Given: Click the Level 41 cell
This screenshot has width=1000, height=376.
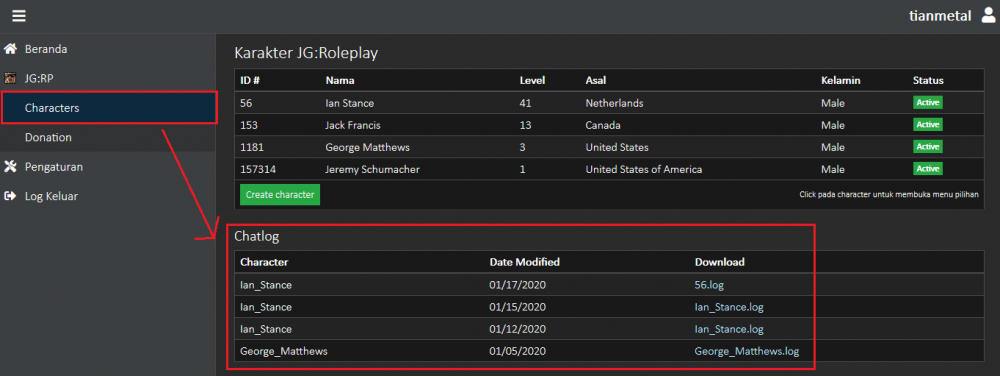Looking at the screenshot, I should point(526,103).
